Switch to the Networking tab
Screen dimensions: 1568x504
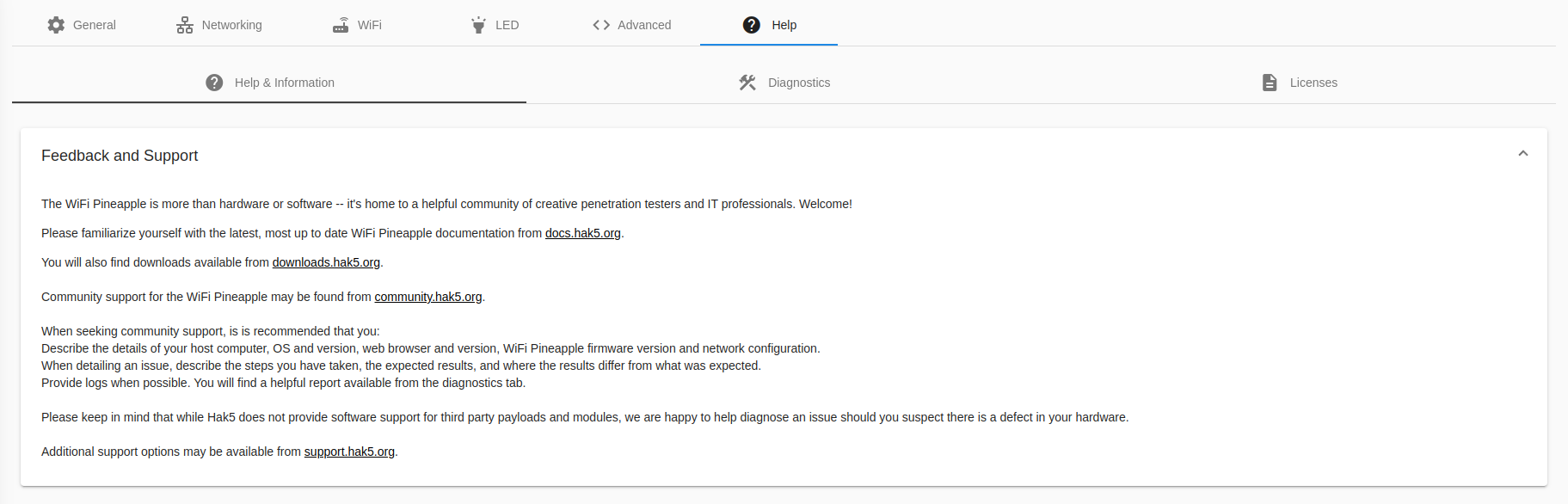(219, 25)
